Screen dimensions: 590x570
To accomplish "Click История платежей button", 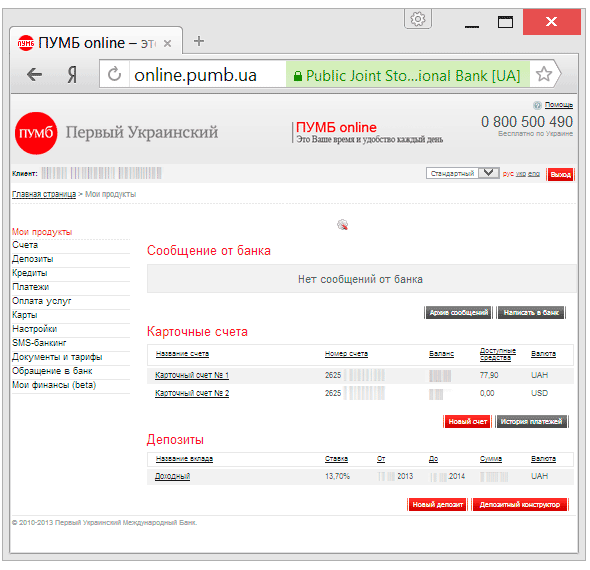I will point(531,422).
